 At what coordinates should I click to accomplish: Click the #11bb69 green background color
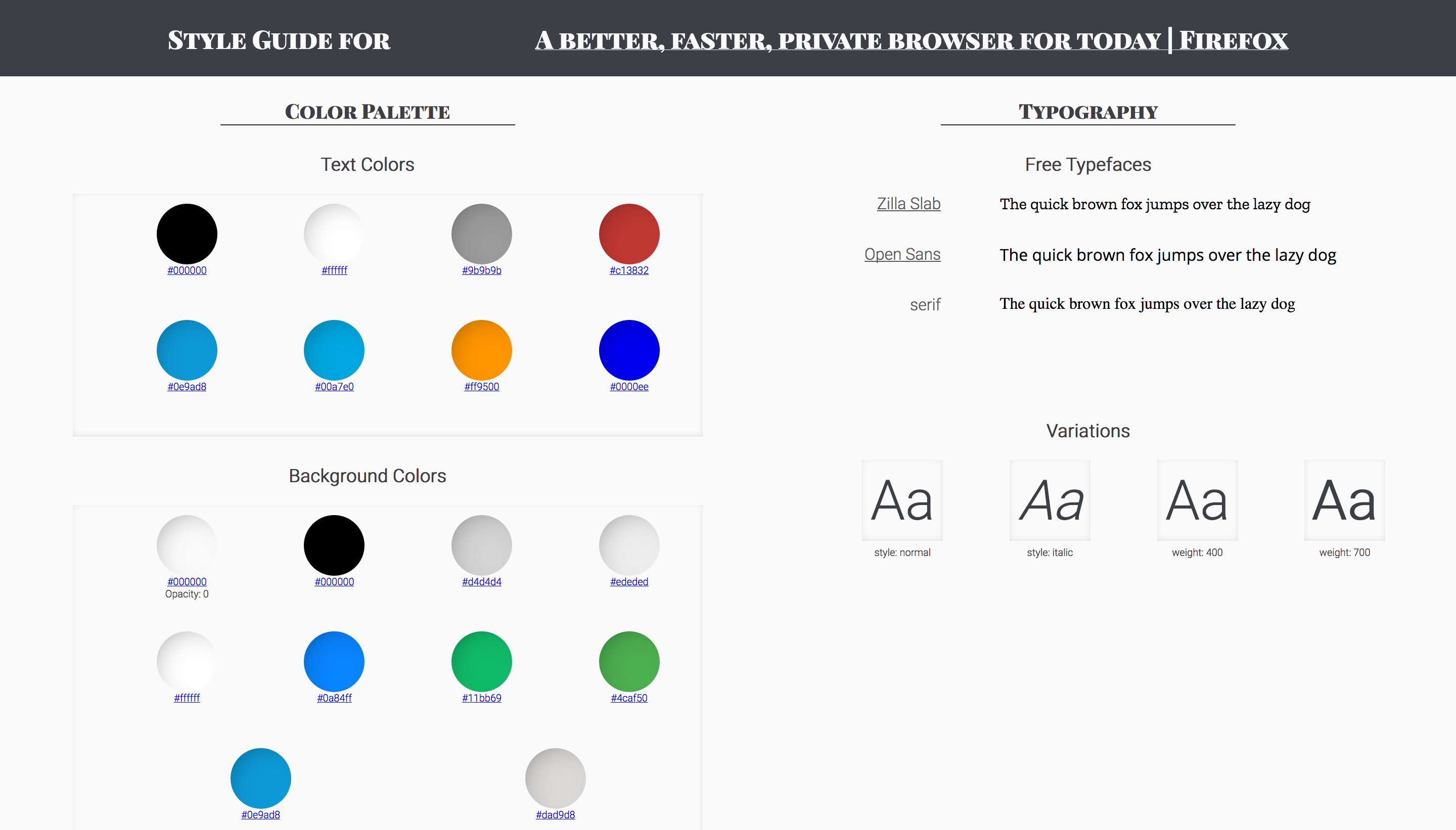point(482,659)
